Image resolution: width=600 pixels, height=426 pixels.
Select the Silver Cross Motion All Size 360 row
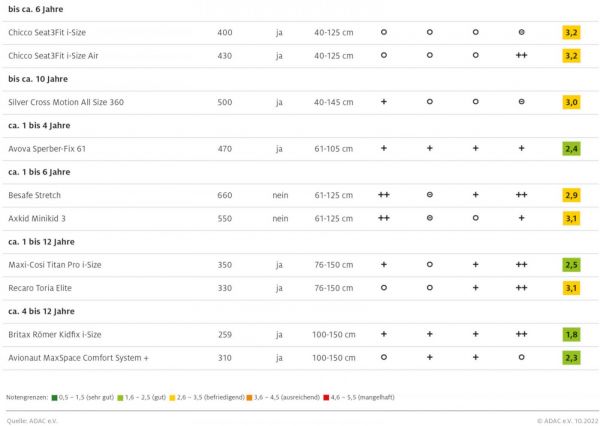66,102
